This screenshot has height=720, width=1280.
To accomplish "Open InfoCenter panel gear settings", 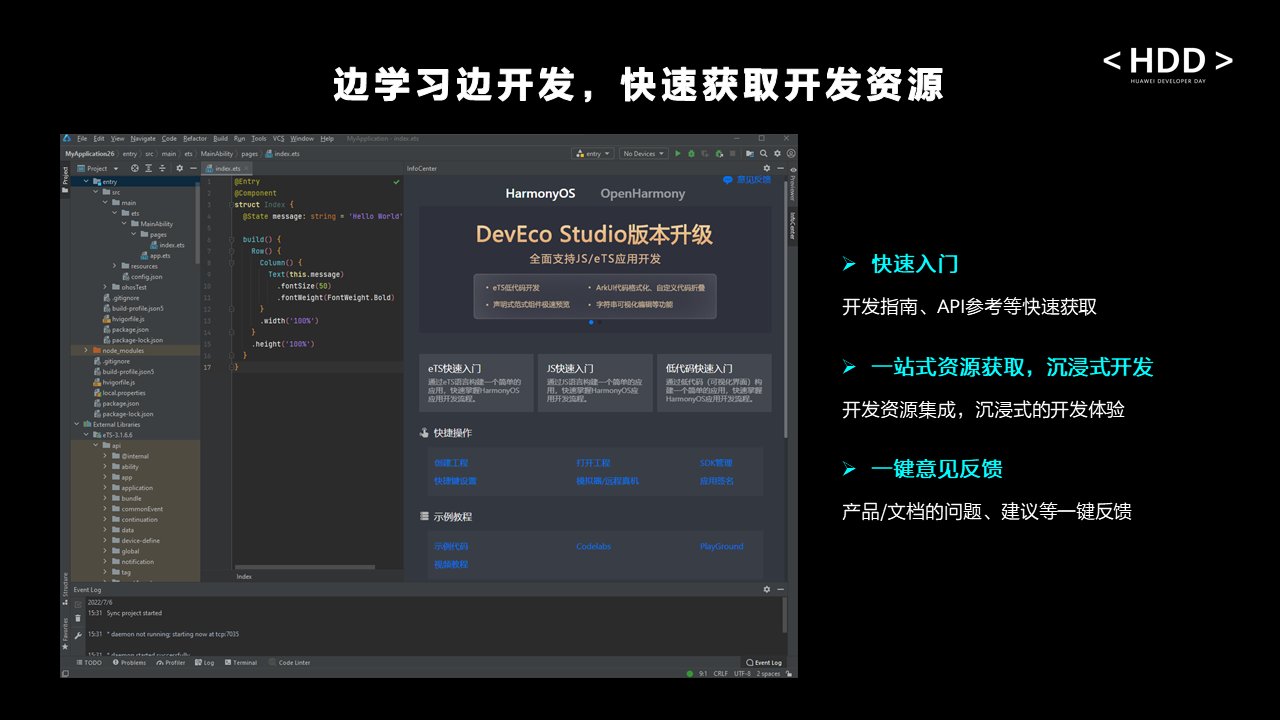I will (x=767, y=168).
